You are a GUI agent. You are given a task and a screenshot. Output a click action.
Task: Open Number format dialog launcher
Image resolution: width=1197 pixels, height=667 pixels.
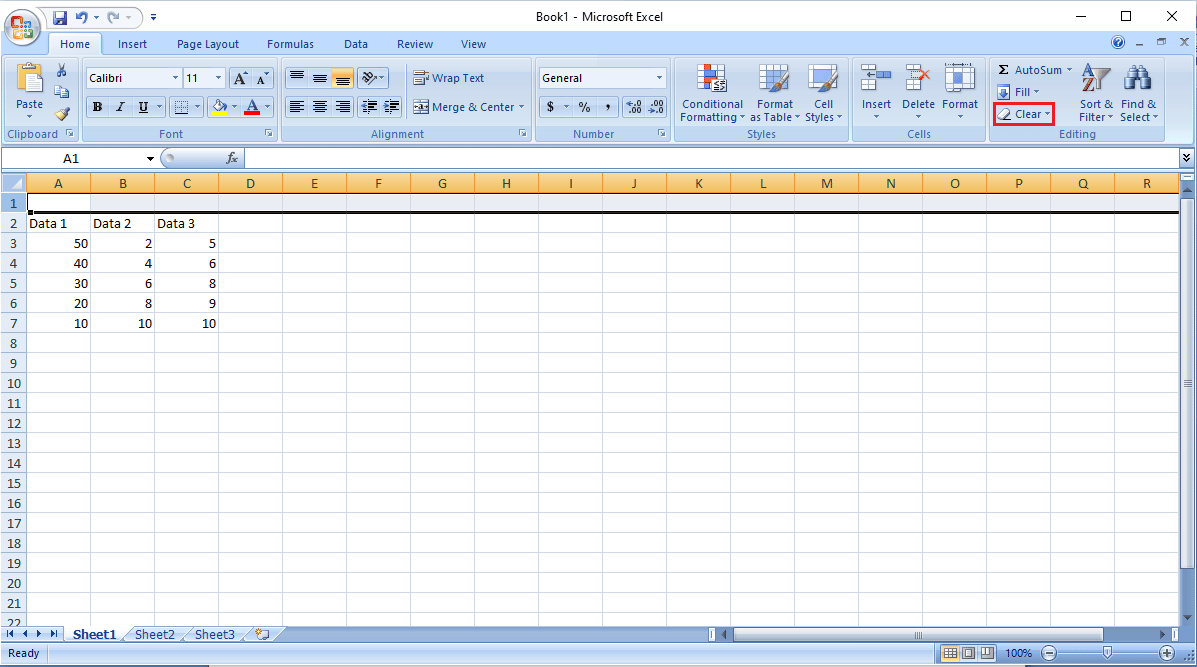click(x=662, y=134)
